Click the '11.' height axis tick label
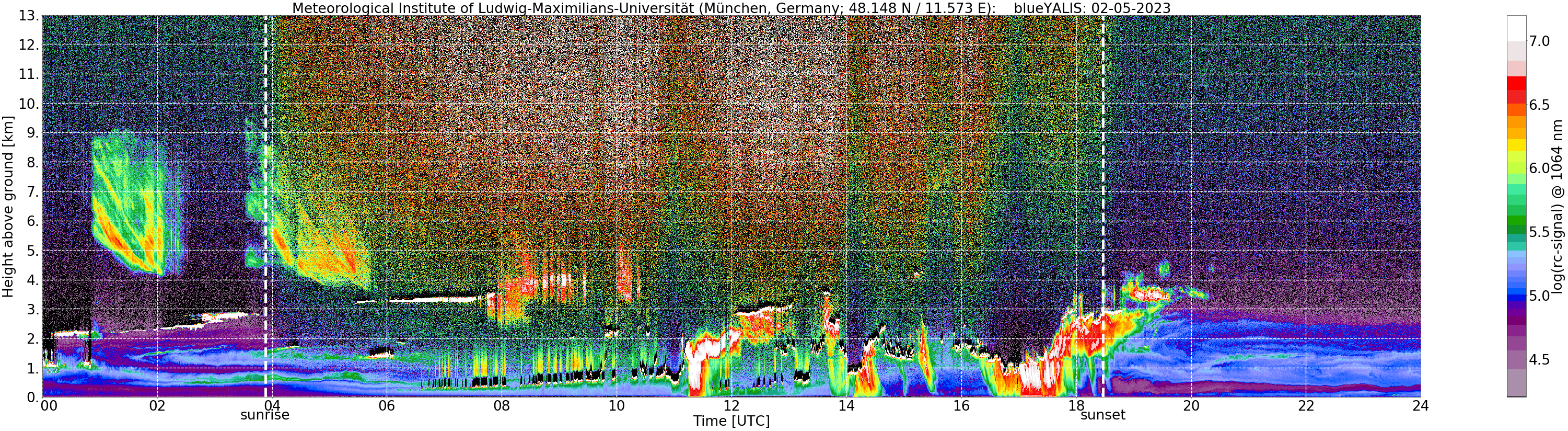Viewport: 1568px width, 431px height. [x=29, y=74]
